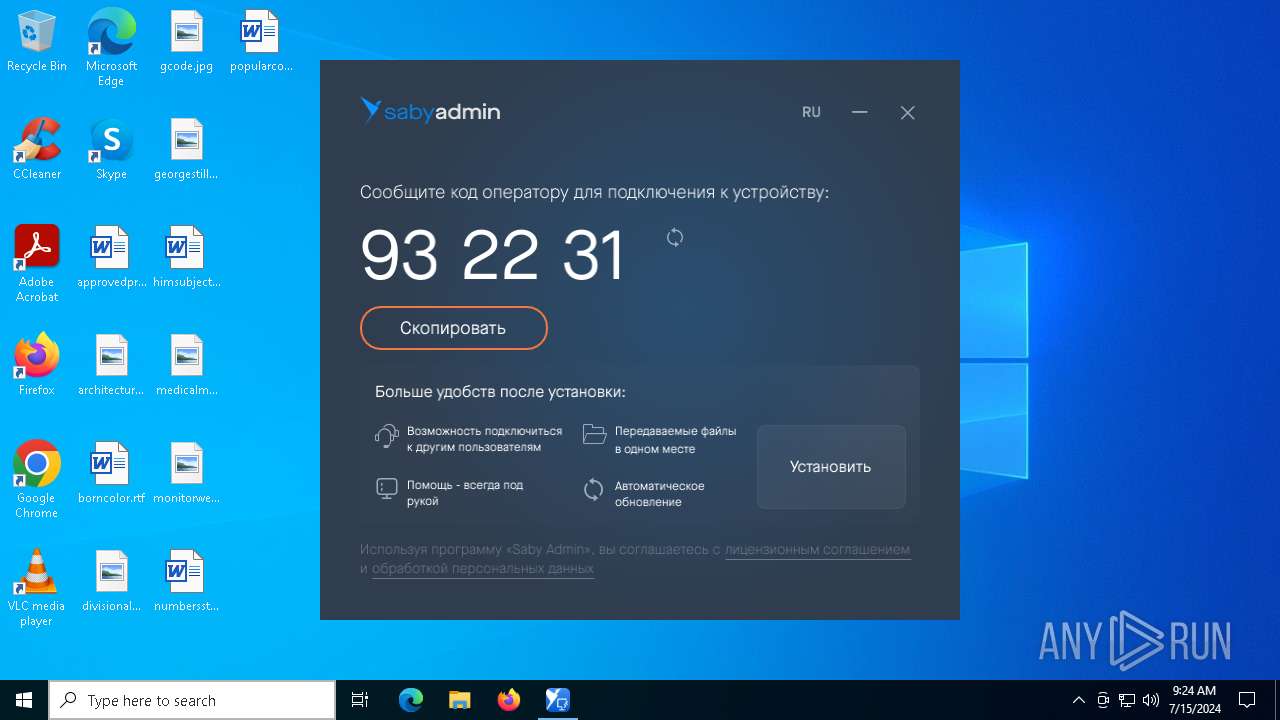Image resolution: width=1280 pixels, height=720 pixels.
Task: Select the Firefox desktop shortcut
Action: coord(37,365)
